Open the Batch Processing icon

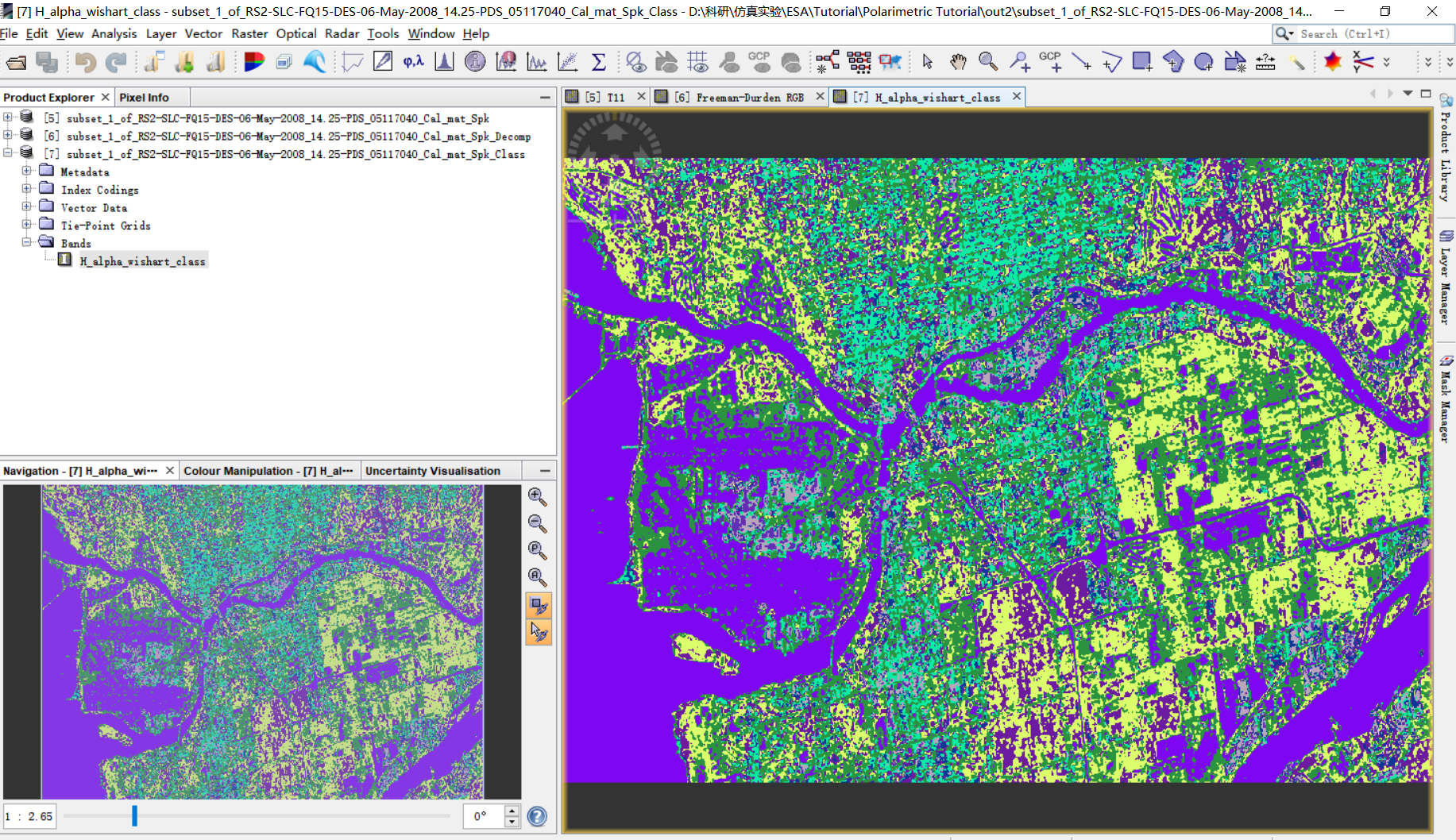[859, 62]
